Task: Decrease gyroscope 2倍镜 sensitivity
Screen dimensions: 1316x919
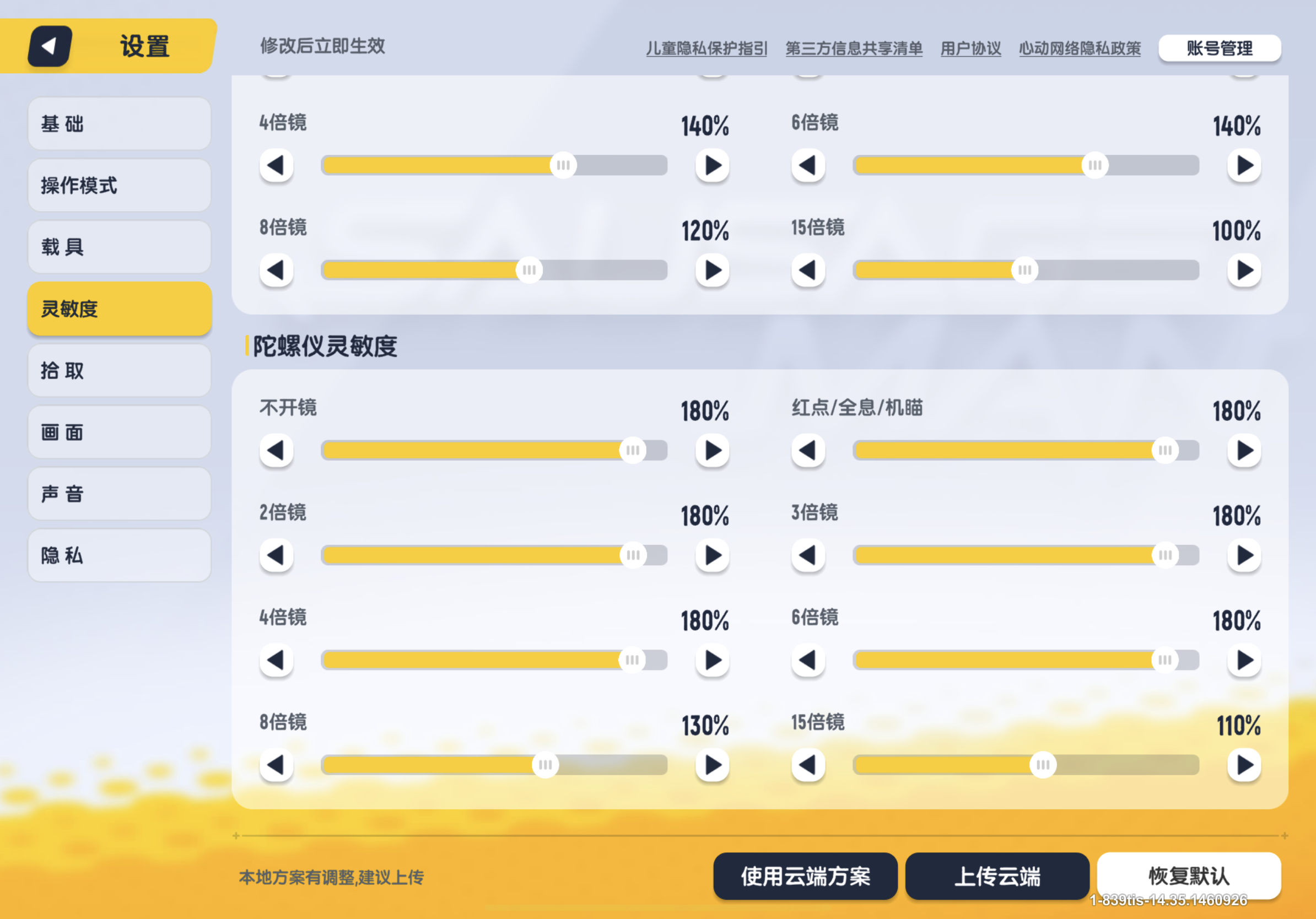Action: [276, 555]
